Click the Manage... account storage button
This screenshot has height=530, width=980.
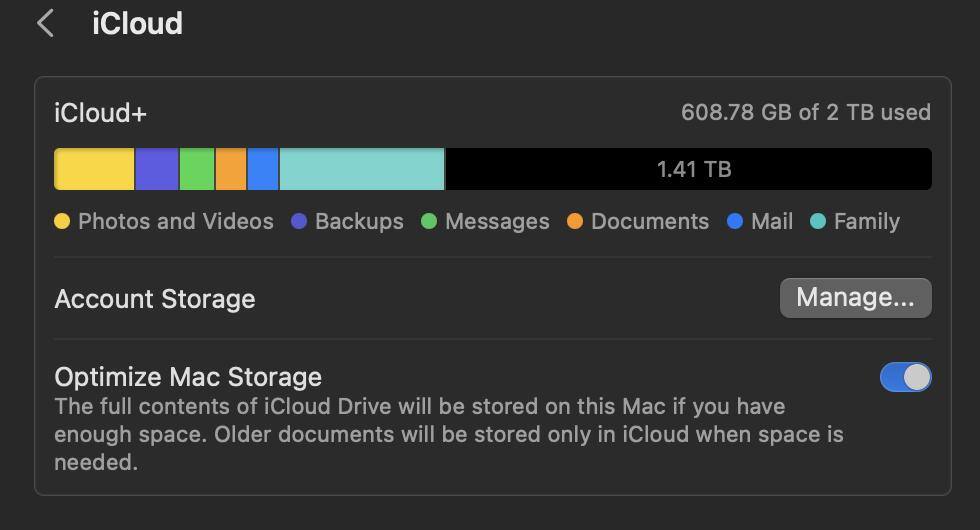(x=855, y=298)
